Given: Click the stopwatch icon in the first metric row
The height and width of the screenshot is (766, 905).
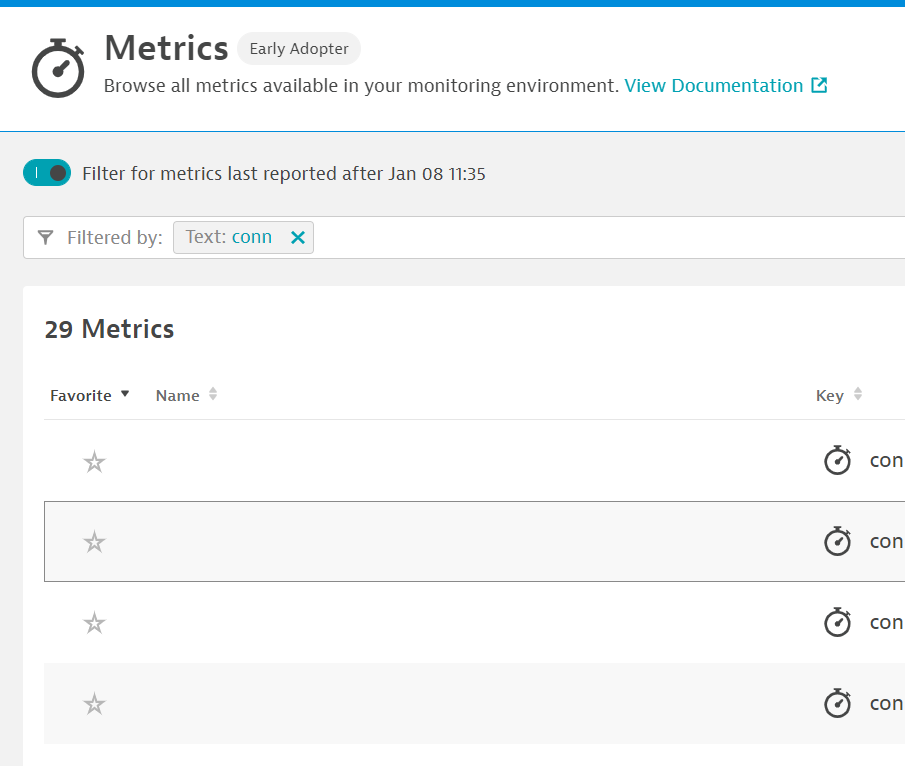Looking at the screenshot, I should click(x=837, y=461).
